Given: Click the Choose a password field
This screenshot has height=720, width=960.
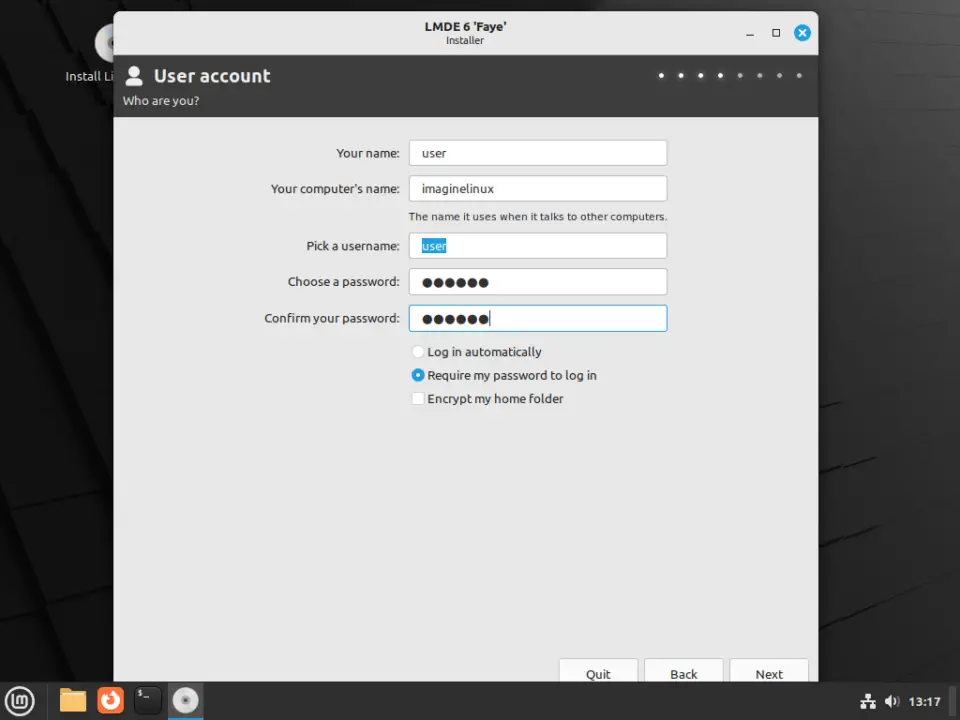Looking at the screenshot, I should 537,281.
